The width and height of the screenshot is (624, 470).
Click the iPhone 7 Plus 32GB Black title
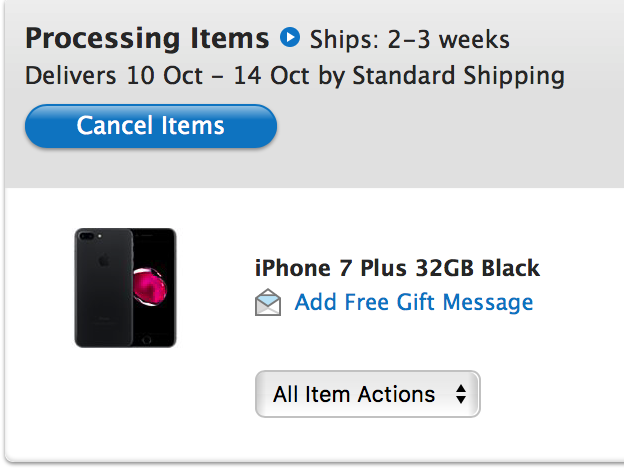(x=397, y=268)
